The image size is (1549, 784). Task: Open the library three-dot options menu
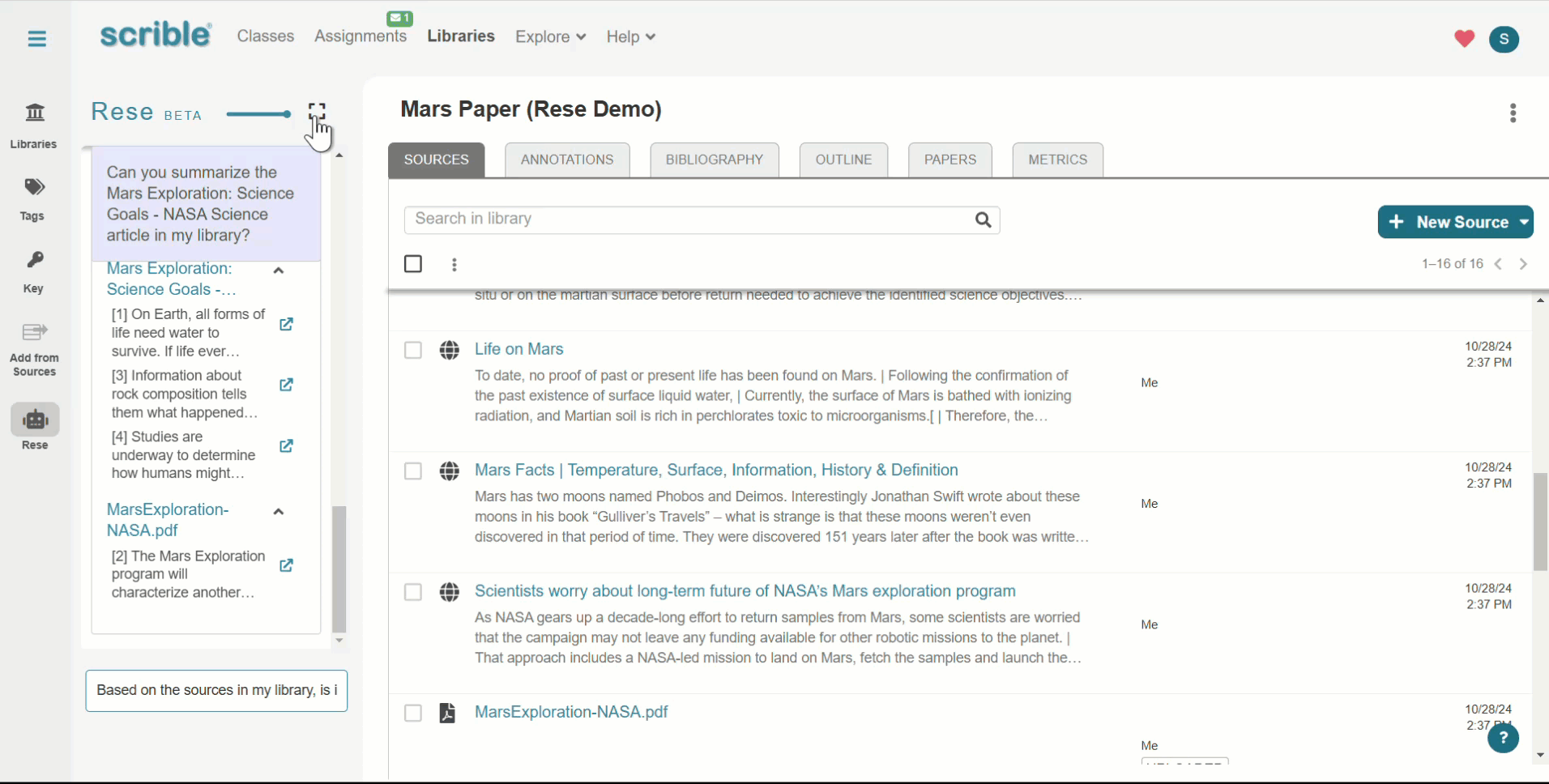click(x=1513, y=113)
